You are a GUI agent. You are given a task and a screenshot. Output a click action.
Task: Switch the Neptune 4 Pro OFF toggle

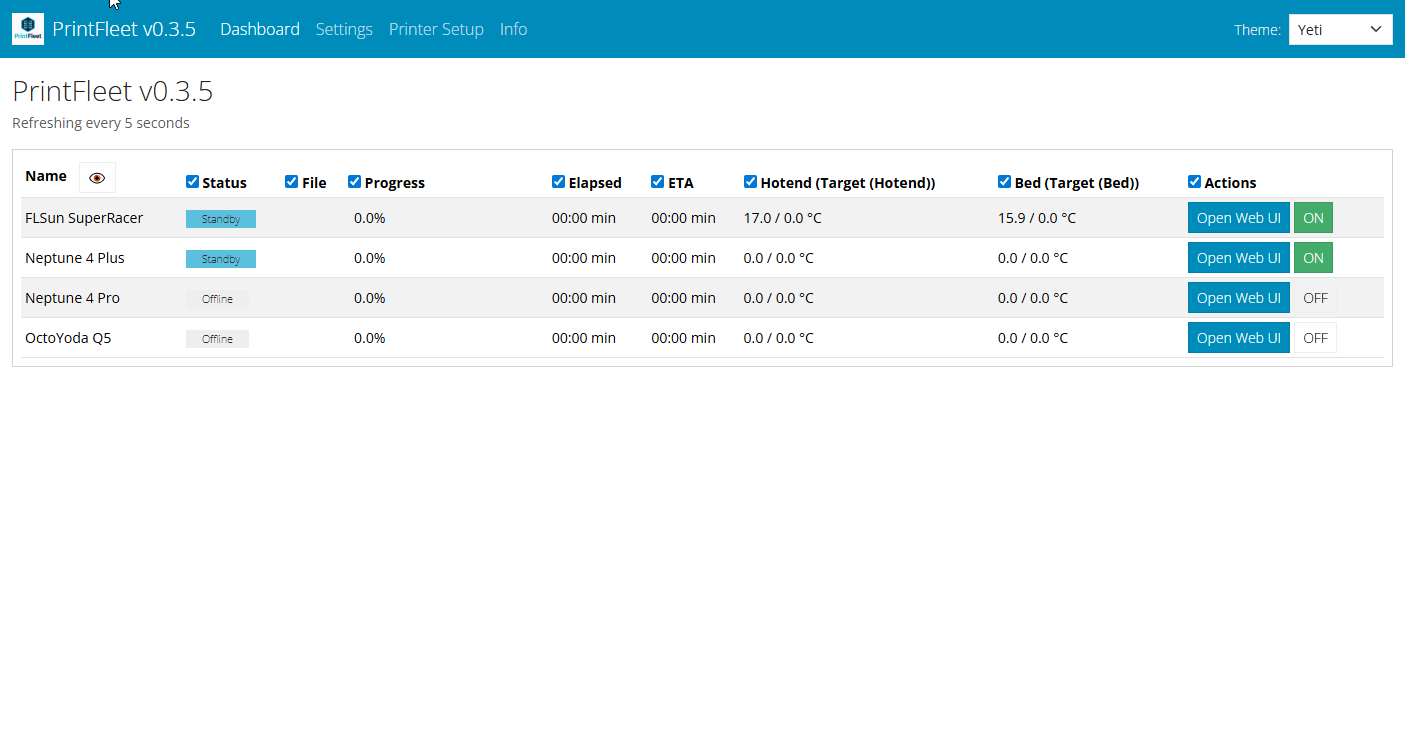pos(1315,298)
